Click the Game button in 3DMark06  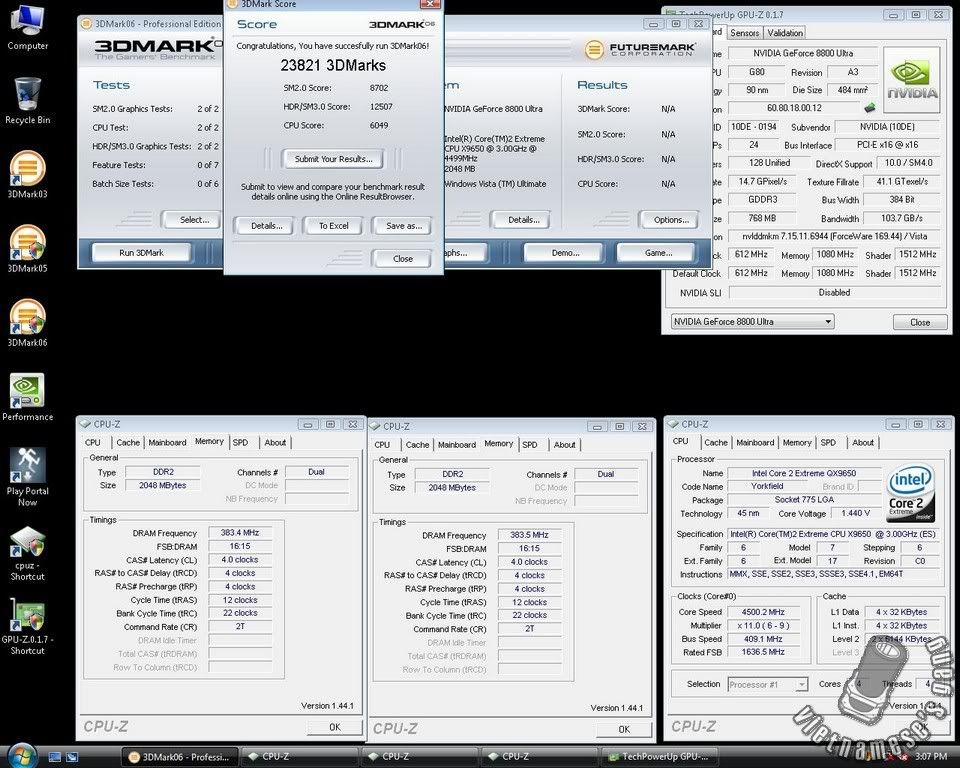coord(658,253)
